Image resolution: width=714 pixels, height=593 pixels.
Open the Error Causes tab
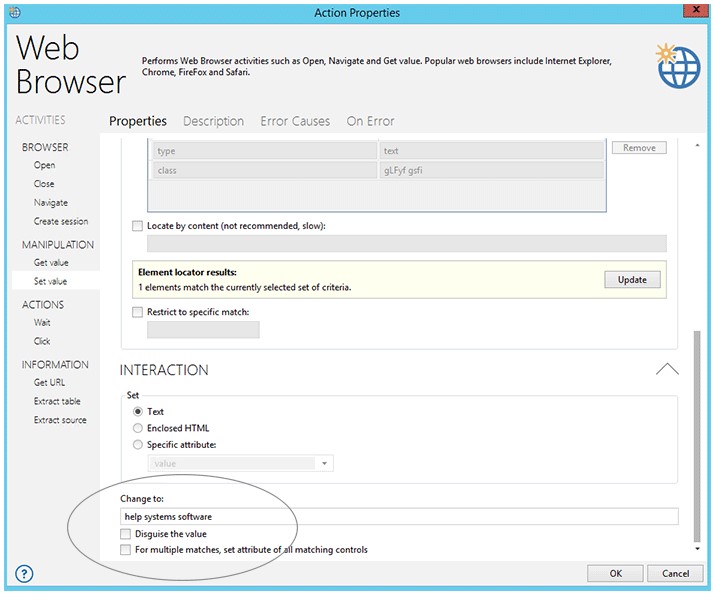tap(295, 121)
